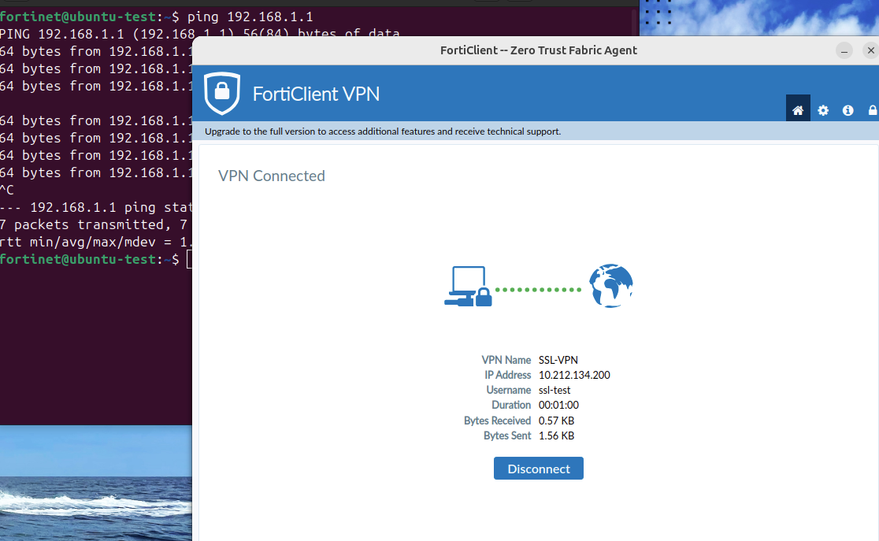Click the 'VPN Name' label
Viewport: 879px width, 541px height.
tap(506, 360)
